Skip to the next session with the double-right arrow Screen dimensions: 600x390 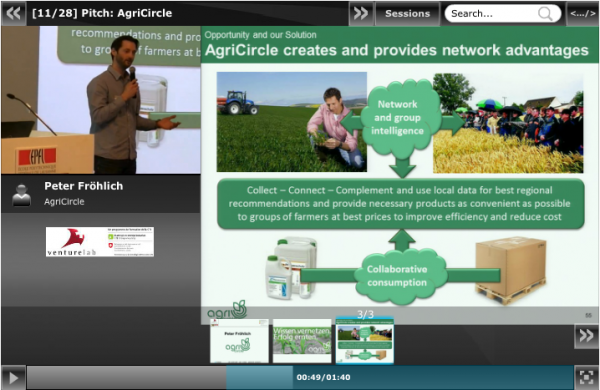point(361,13)
